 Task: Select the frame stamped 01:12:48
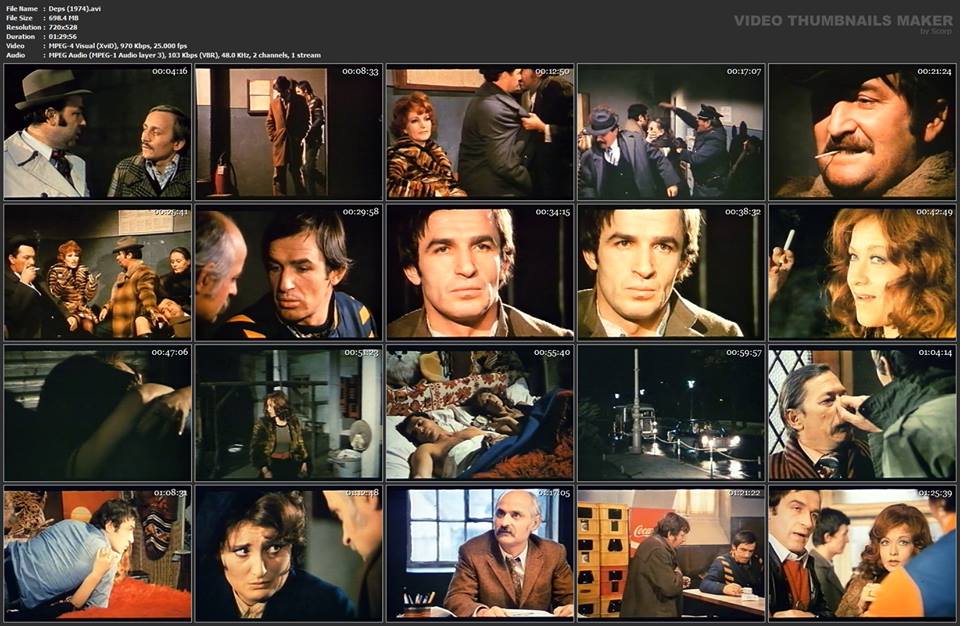[x=288, y=554]
